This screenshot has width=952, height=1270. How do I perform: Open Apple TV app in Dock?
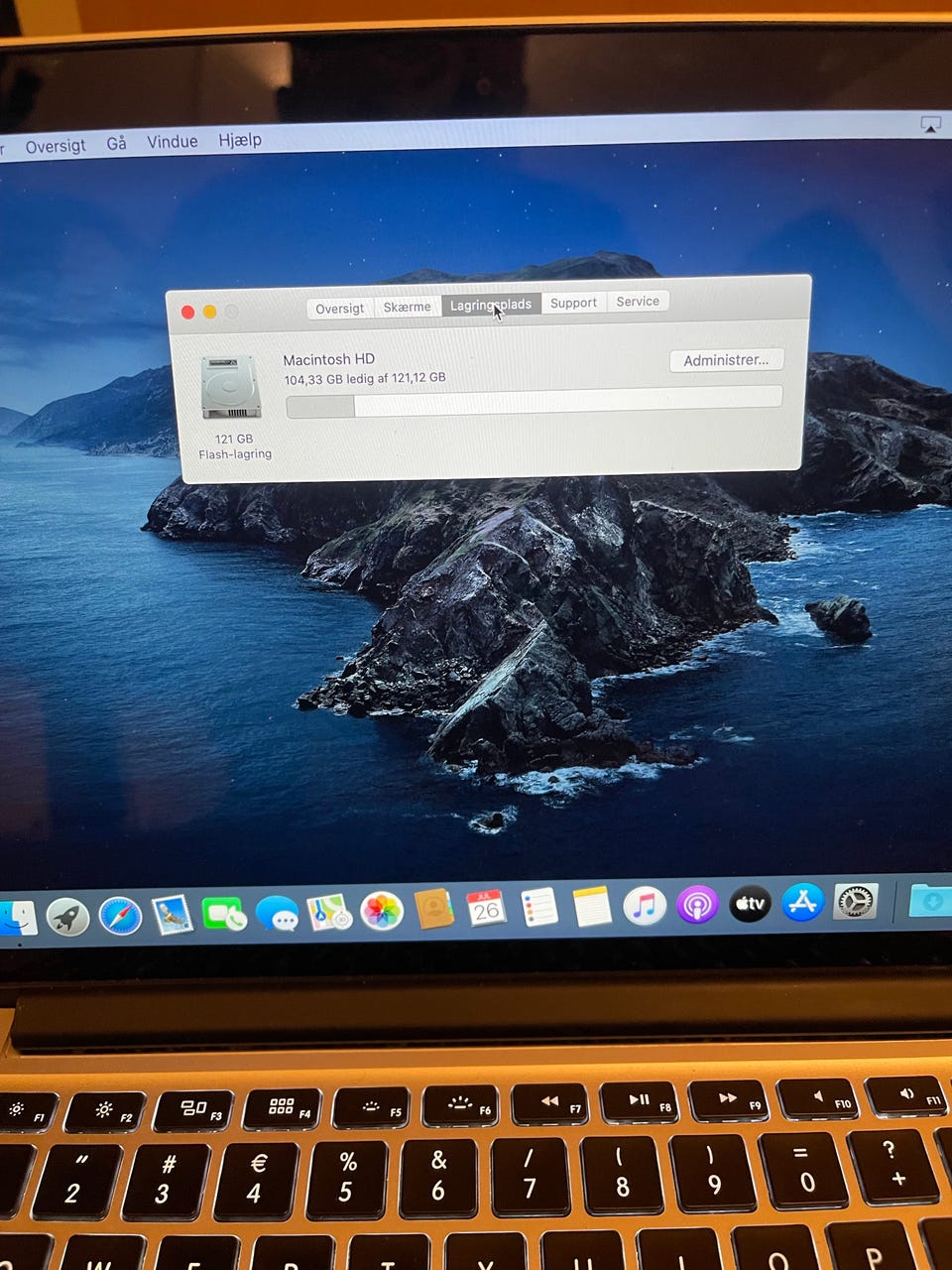click(750, 903)
